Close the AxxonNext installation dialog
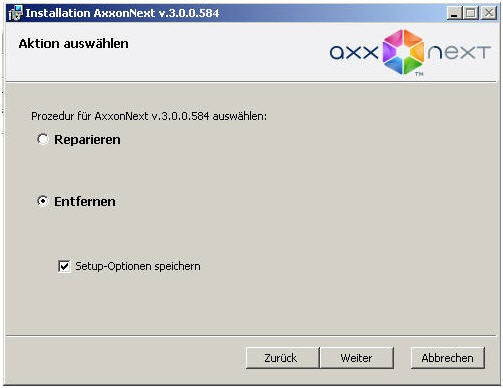This screenshot has height=388, width=503. coord(489,13)
